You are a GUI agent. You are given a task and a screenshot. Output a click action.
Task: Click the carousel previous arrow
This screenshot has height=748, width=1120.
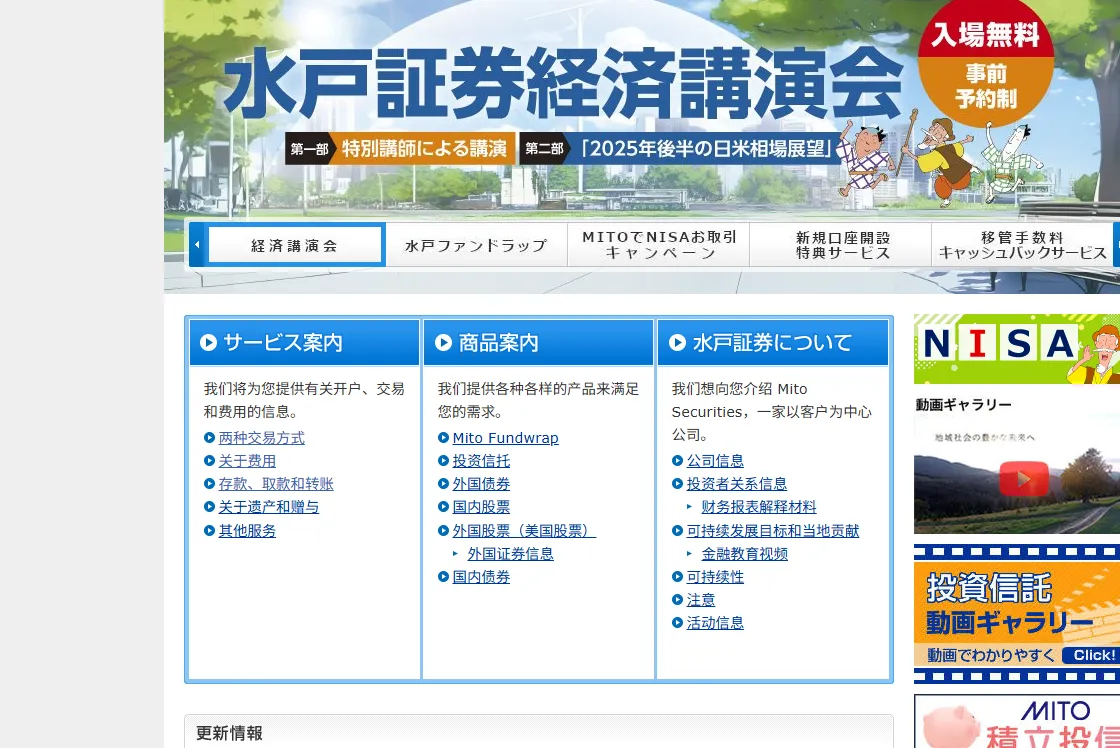click(x=196, y=245)
